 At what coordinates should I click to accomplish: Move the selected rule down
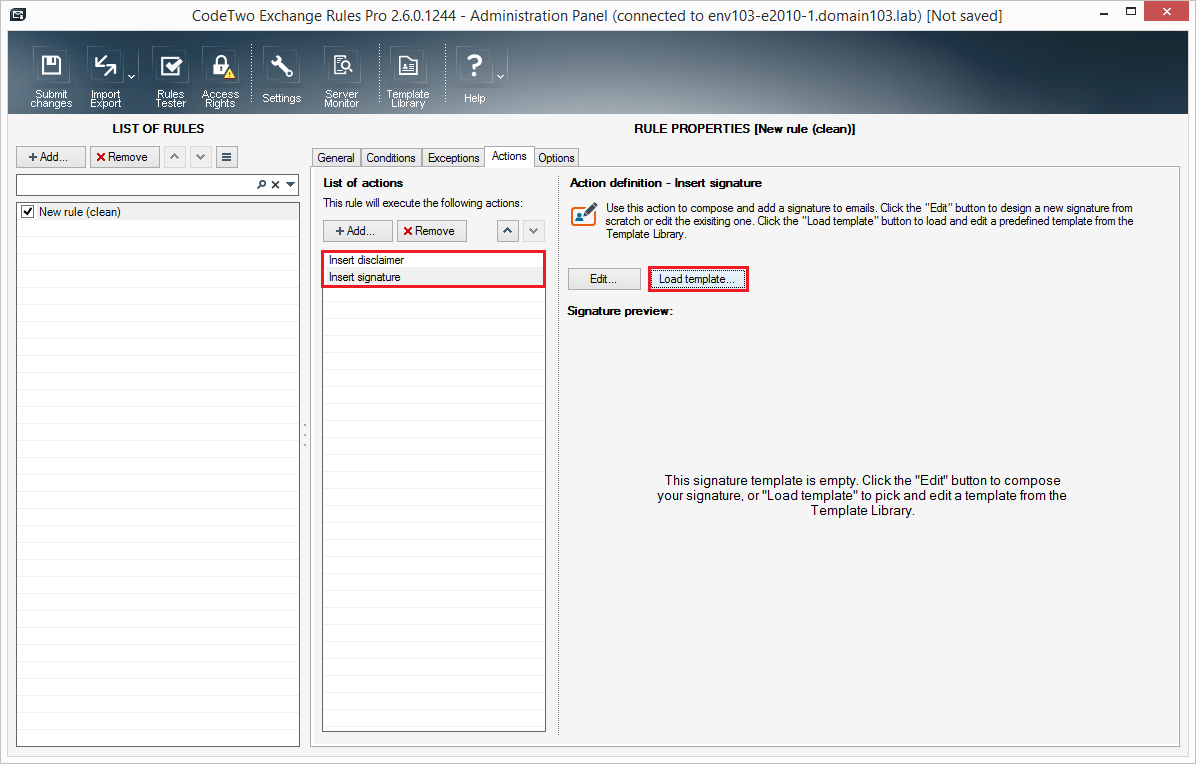[x=201, y=157]
